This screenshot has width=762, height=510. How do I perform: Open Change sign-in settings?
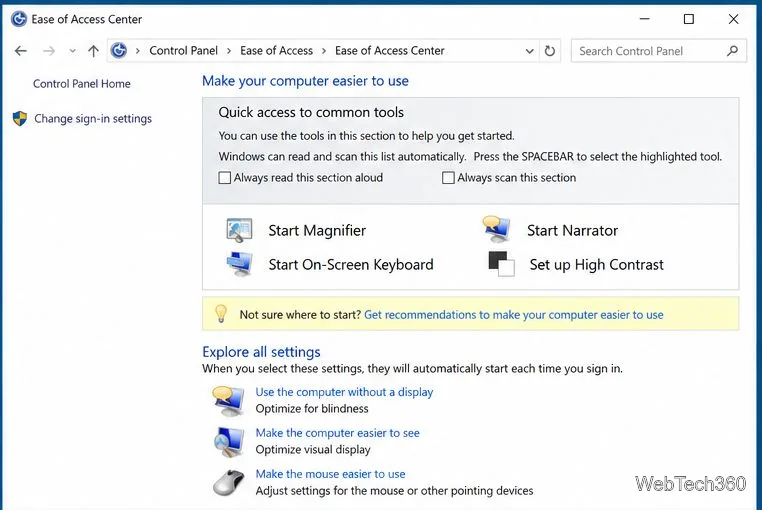(93, 119)
